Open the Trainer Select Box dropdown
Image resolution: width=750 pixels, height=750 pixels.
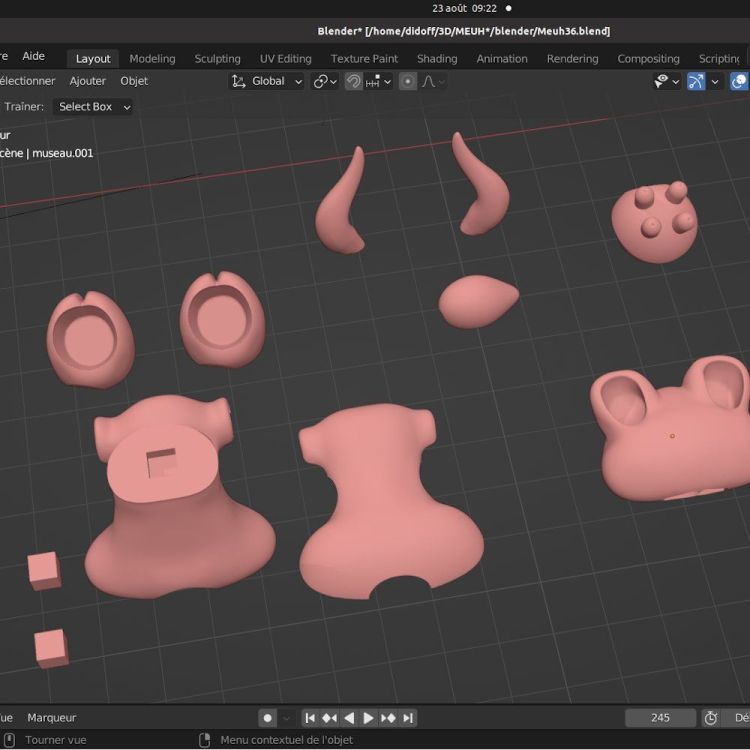pyautogui.click(x=93, y=107)
